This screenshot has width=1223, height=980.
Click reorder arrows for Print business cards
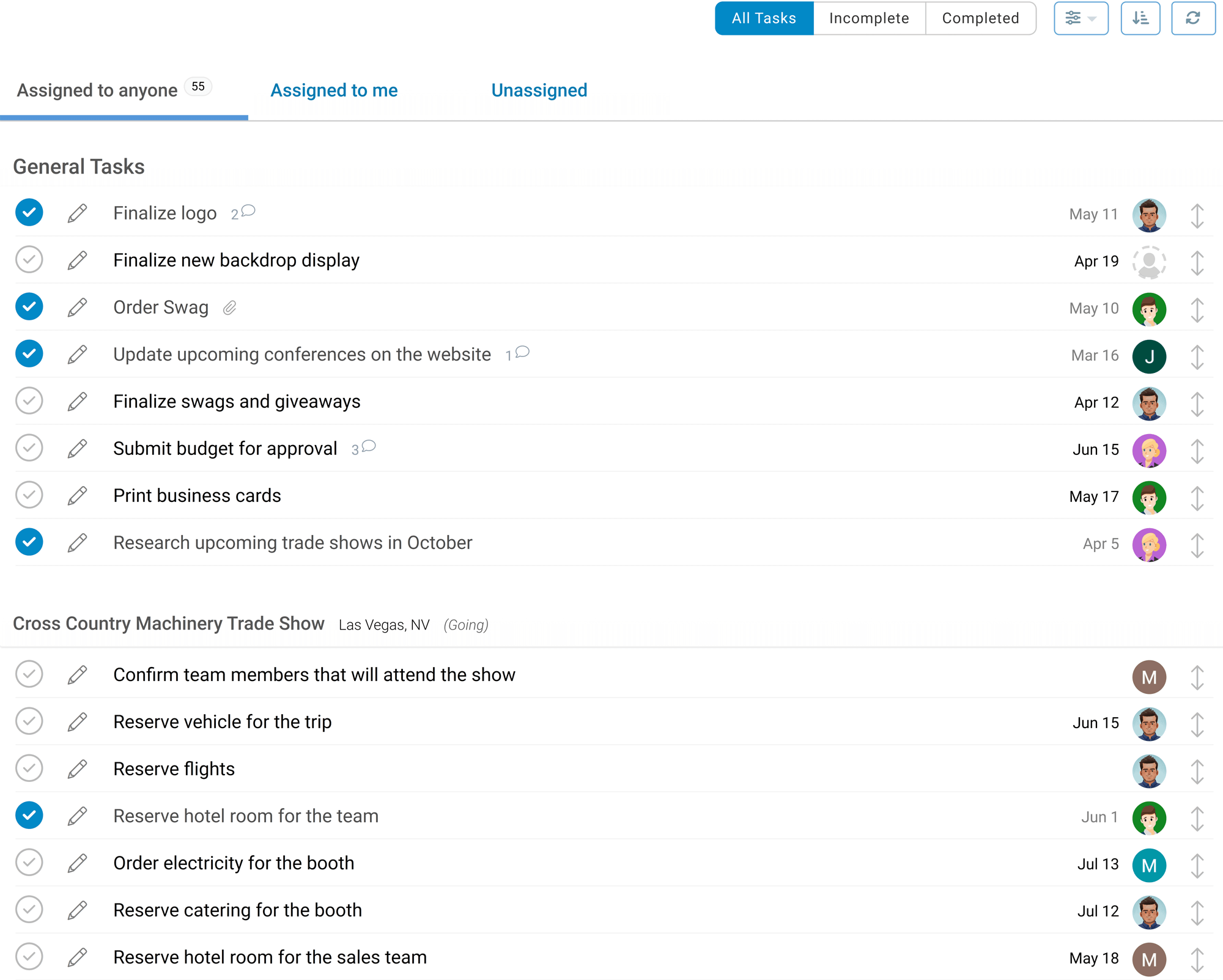coord(1197,498)
